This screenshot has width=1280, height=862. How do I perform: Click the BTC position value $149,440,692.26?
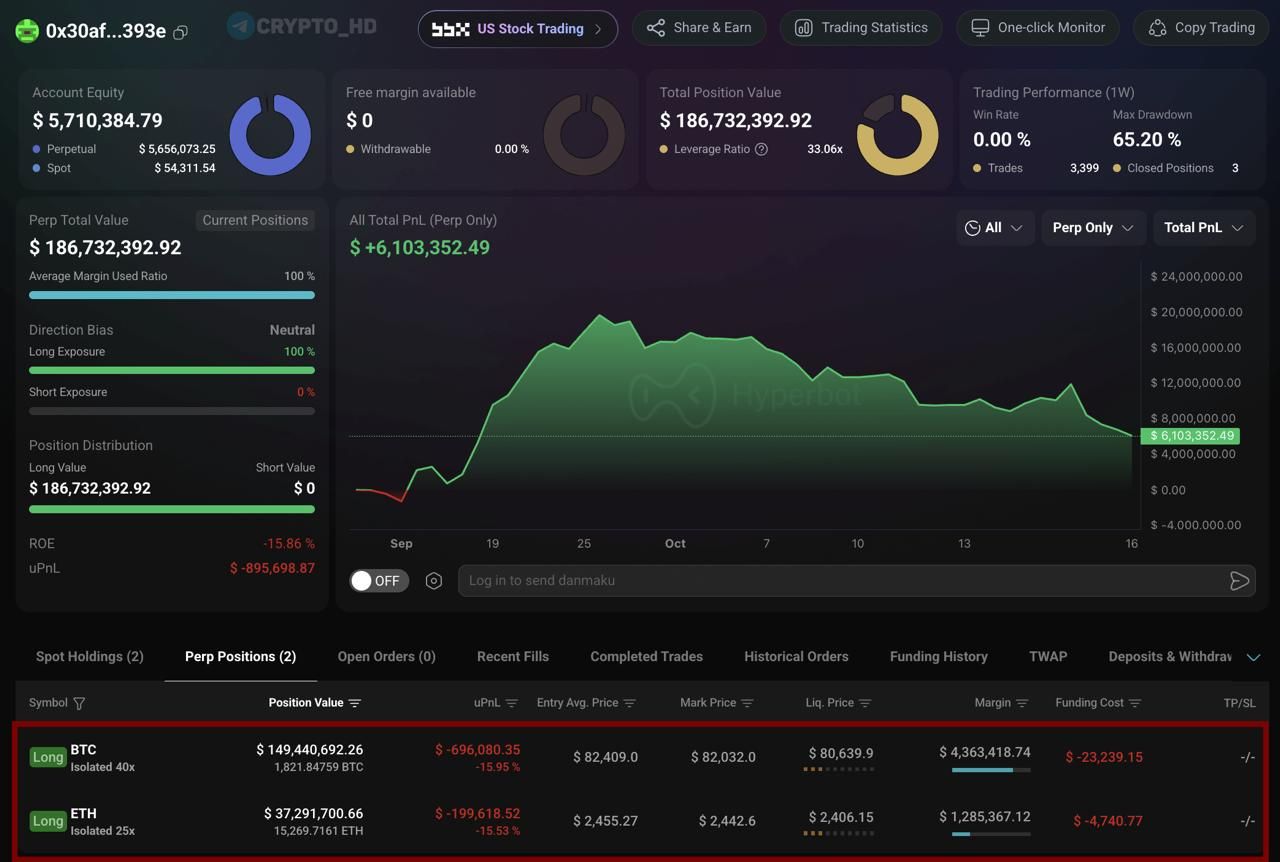(310, 750)
